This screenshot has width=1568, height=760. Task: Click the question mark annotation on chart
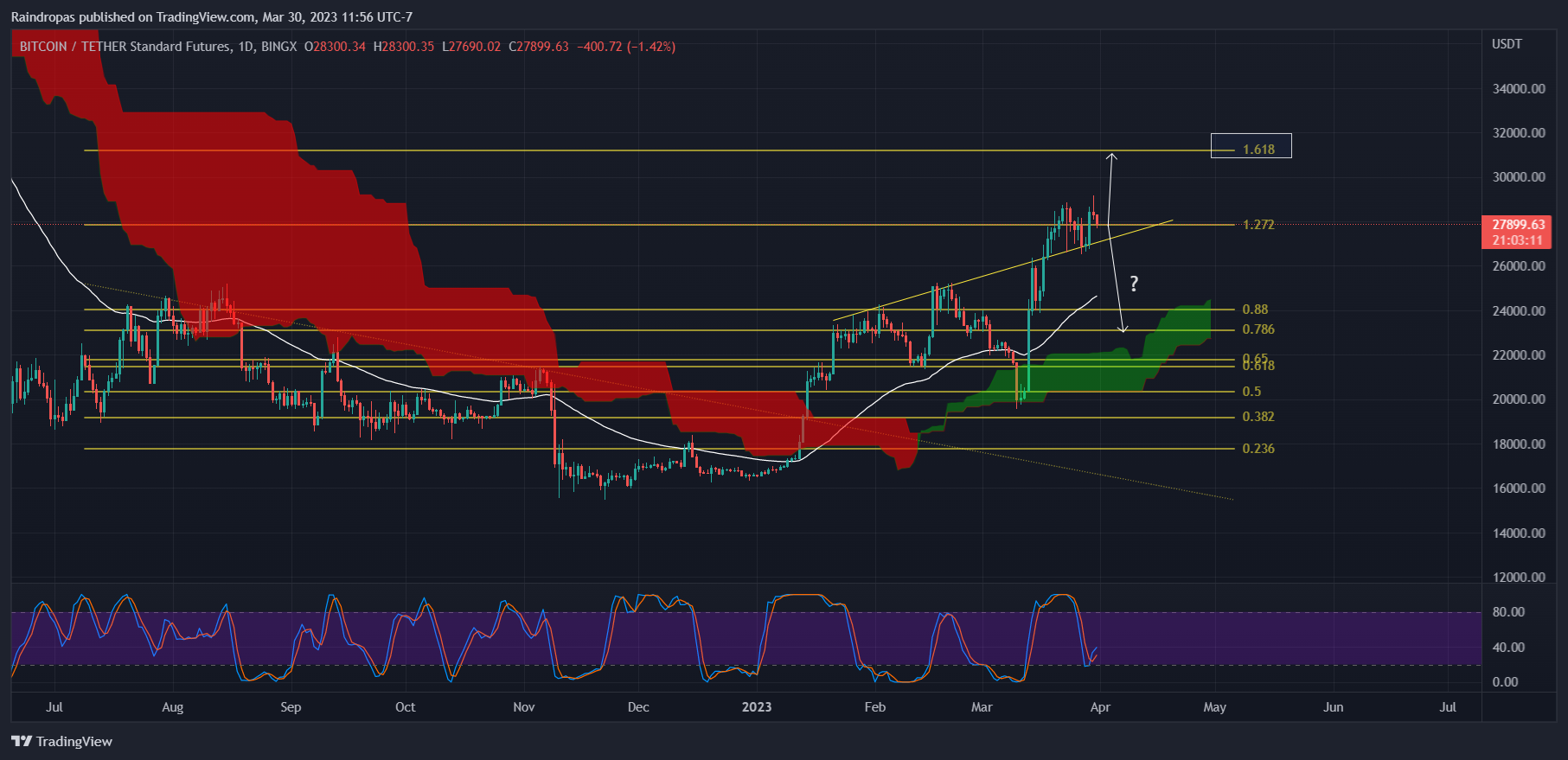[1134, 284]
